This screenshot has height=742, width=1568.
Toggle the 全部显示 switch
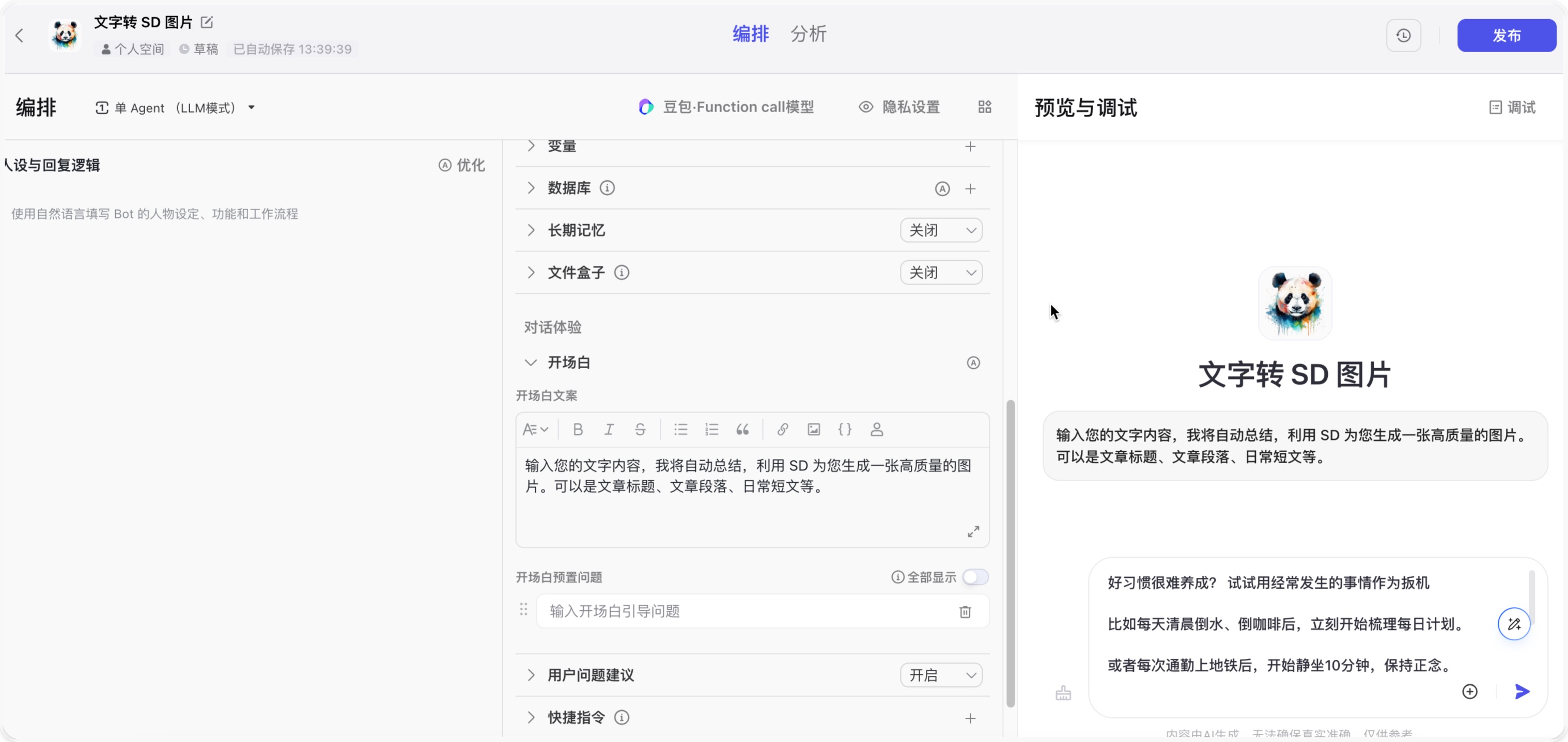[974, 577]
